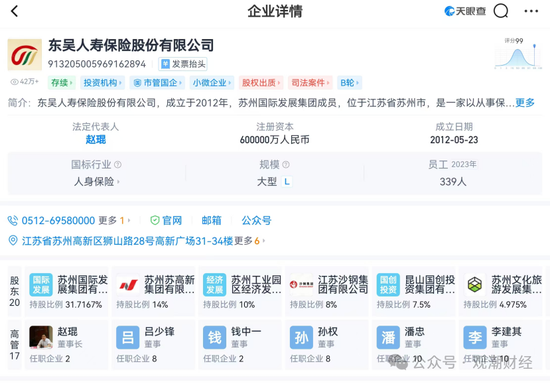550x384 pixels.
Task: Tap the phone icon beside 0512-69580000
Action: click(x=13, y=221)
